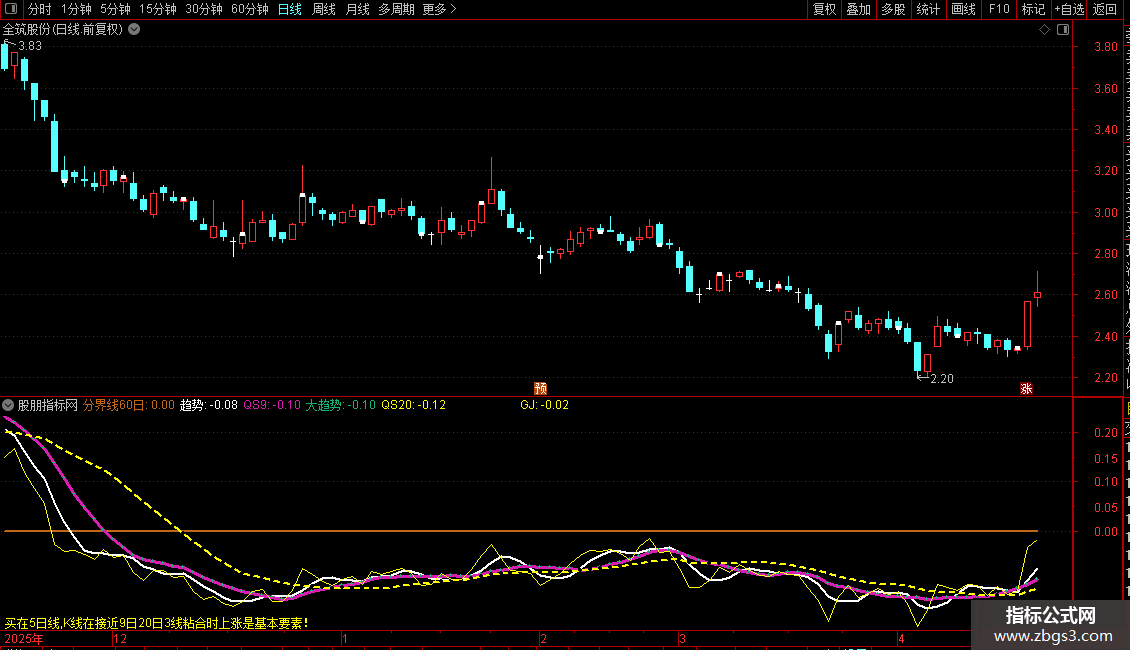
Task: Click the GJ: -0.02 label
Action: 545,405
